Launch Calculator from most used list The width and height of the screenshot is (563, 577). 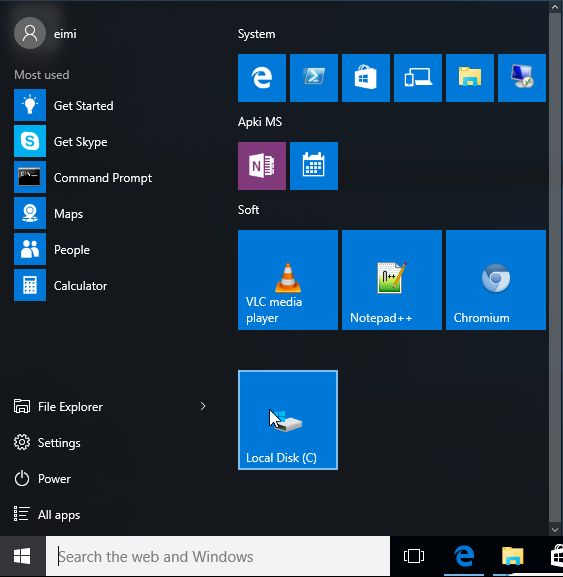coord(110,286)
